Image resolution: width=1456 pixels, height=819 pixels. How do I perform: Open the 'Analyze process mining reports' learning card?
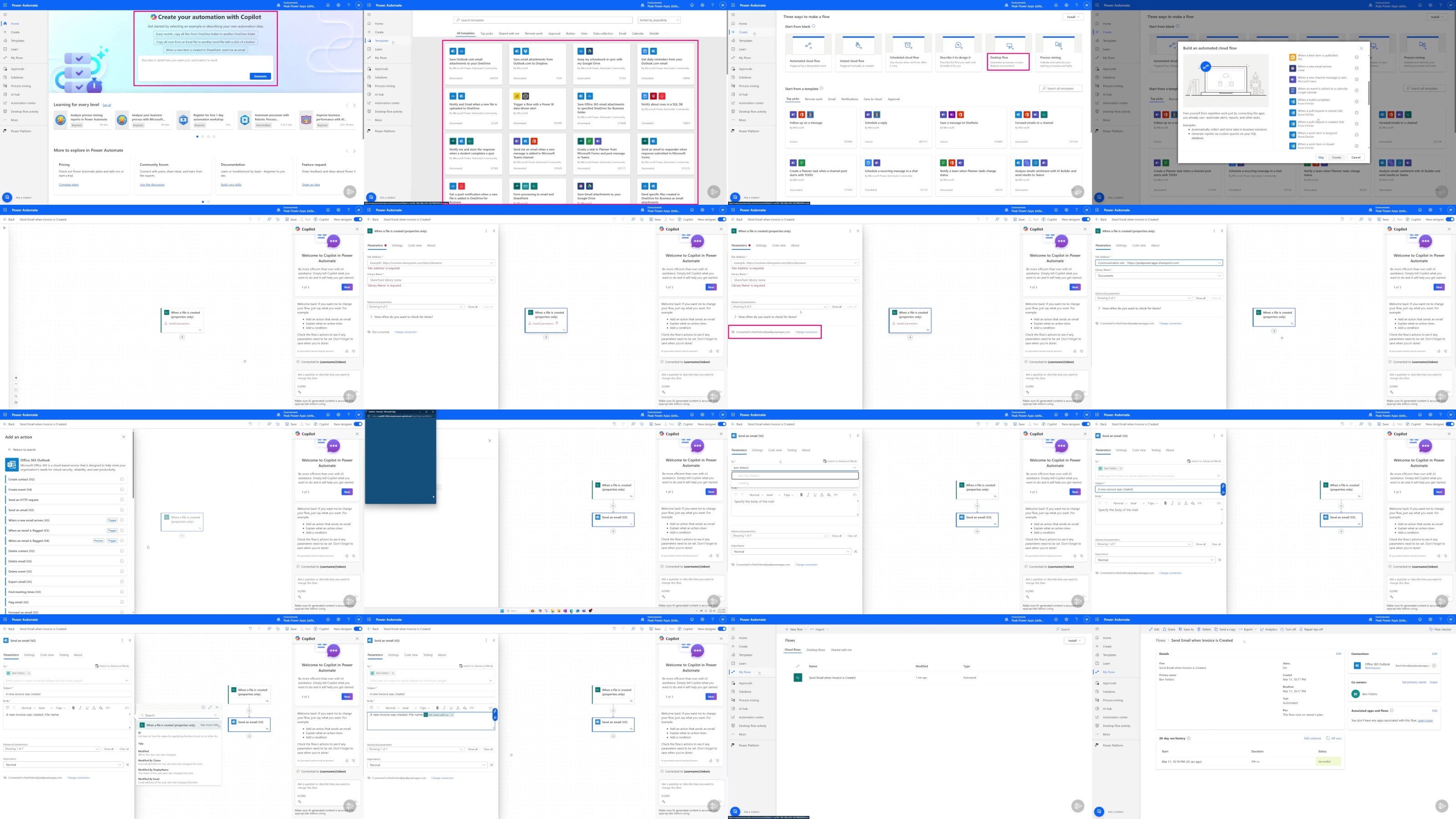coord(82,120)
